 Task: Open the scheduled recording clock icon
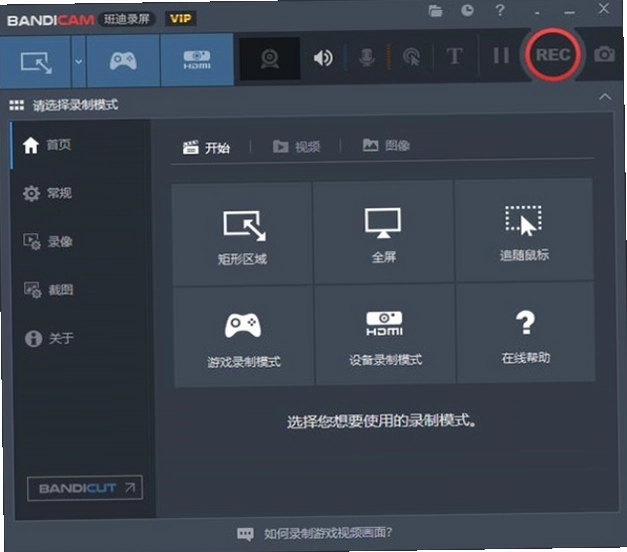467,10
